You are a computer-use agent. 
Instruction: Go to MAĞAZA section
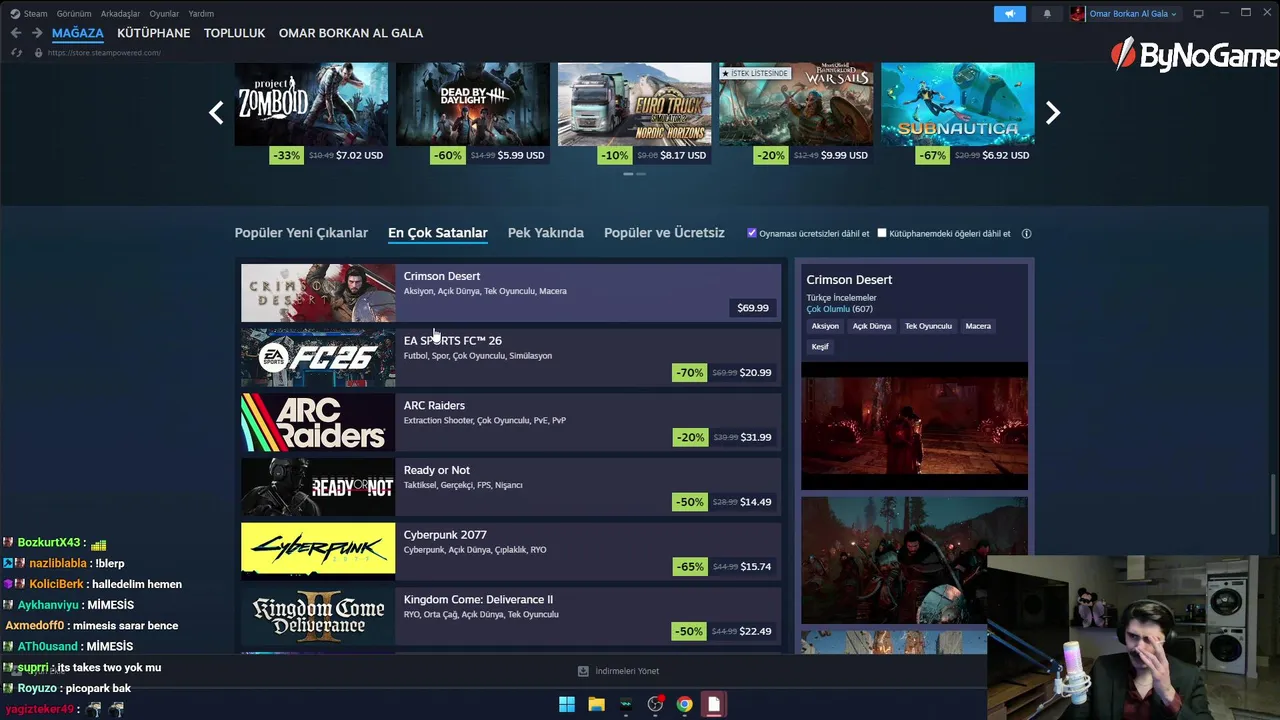(x=78, y=33)
